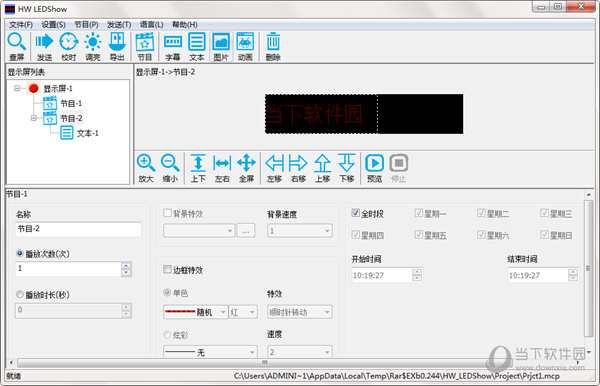
Task: Click the 名称 field containing 节目-2
Action: pos(78,229)
